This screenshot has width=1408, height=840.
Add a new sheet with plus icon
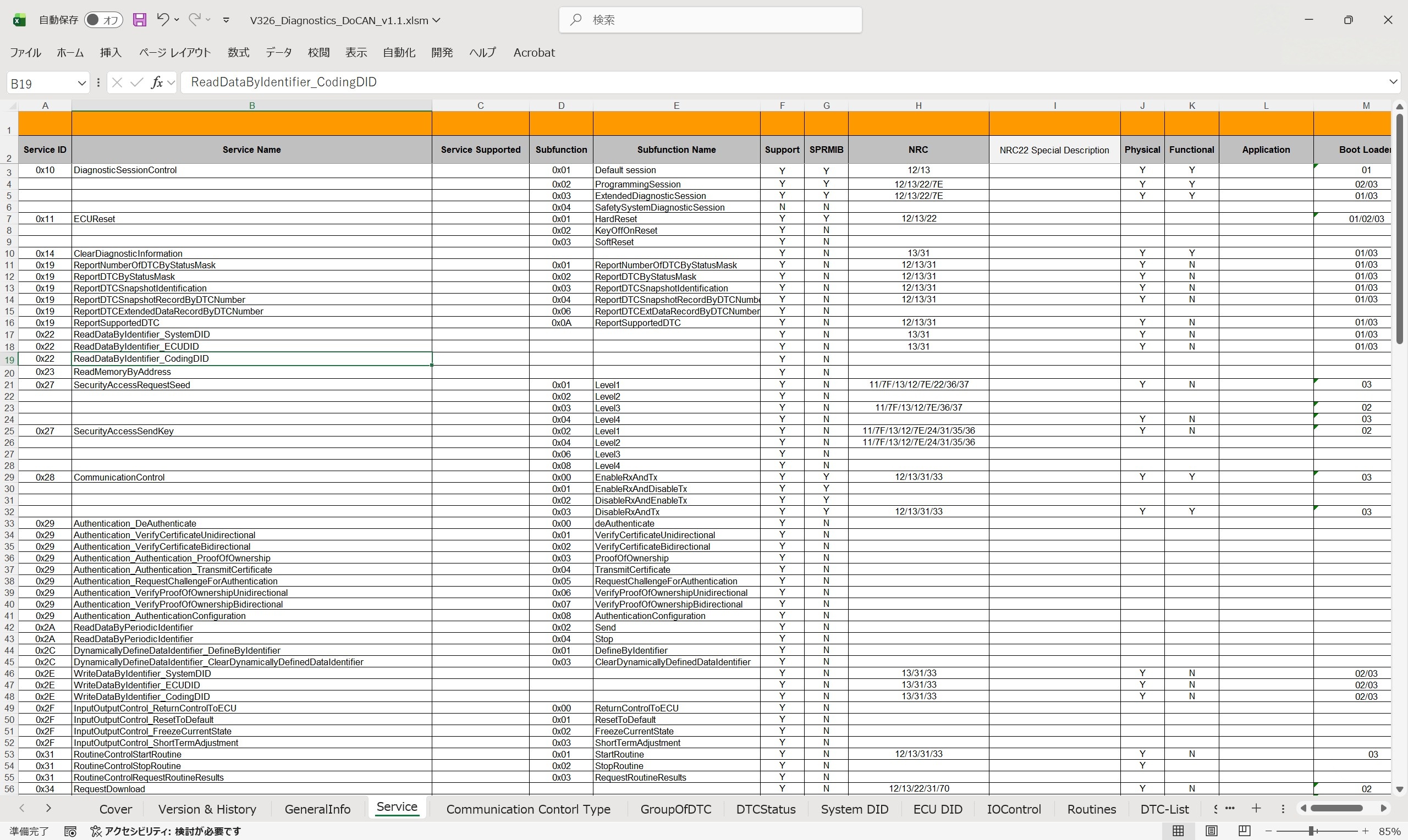pos(1256,808)
